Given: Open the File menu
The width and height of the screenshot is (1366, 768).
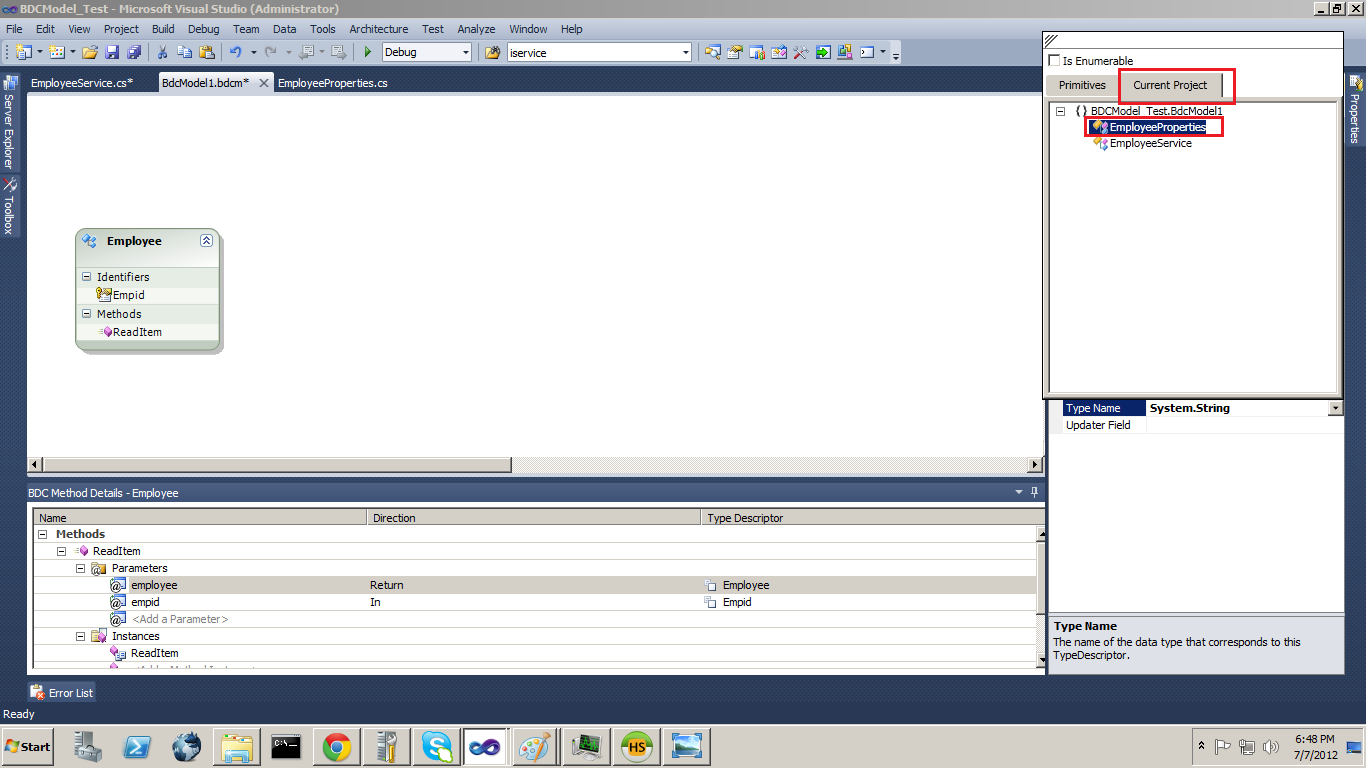Looking at the screenshot, I should pyautogui.click(x=16, y=29).
